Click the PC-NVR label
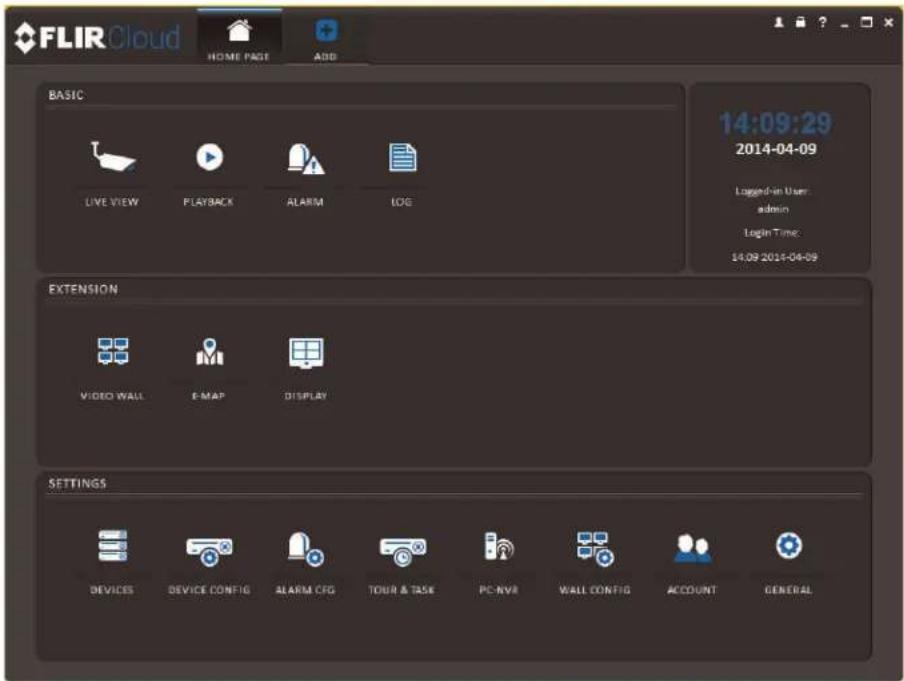 click(499, 590)
